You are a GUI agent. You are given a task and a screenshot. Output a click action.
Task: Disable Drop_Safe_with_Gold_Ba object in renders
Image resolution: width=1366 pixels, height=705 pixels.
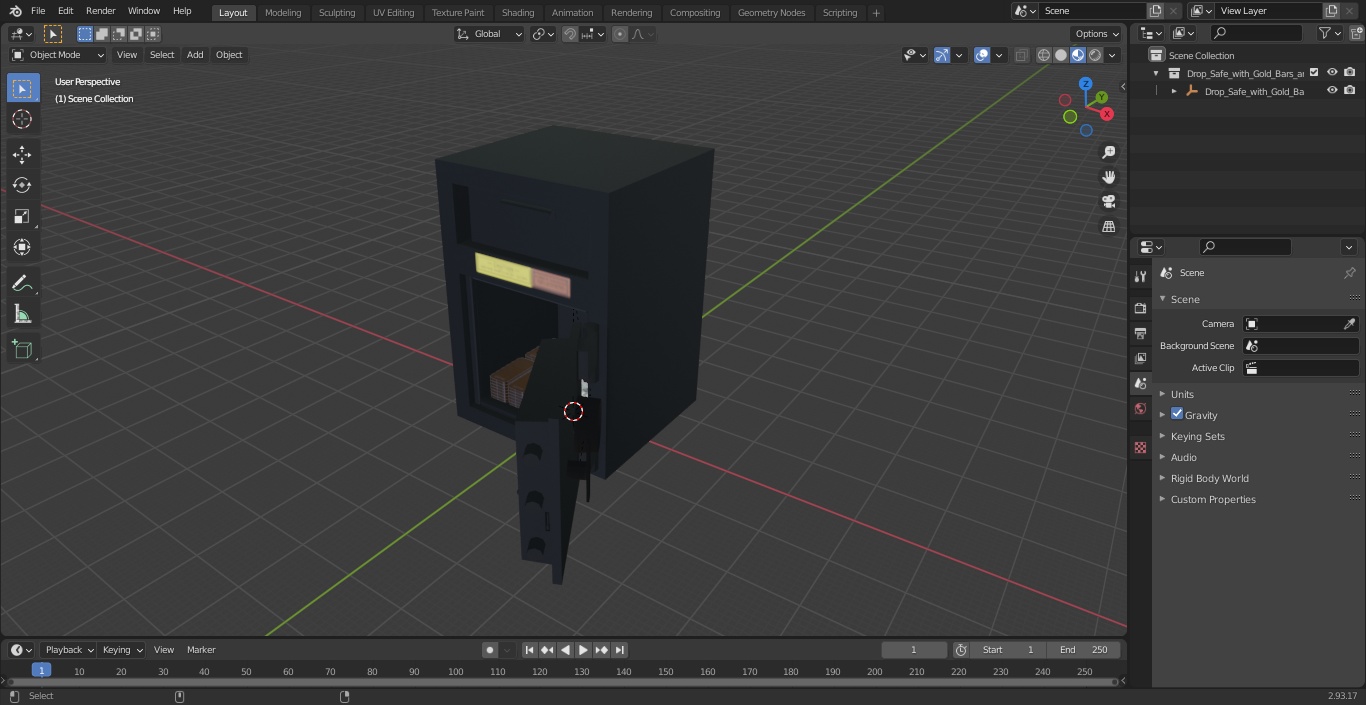(x=1350, y=91)
